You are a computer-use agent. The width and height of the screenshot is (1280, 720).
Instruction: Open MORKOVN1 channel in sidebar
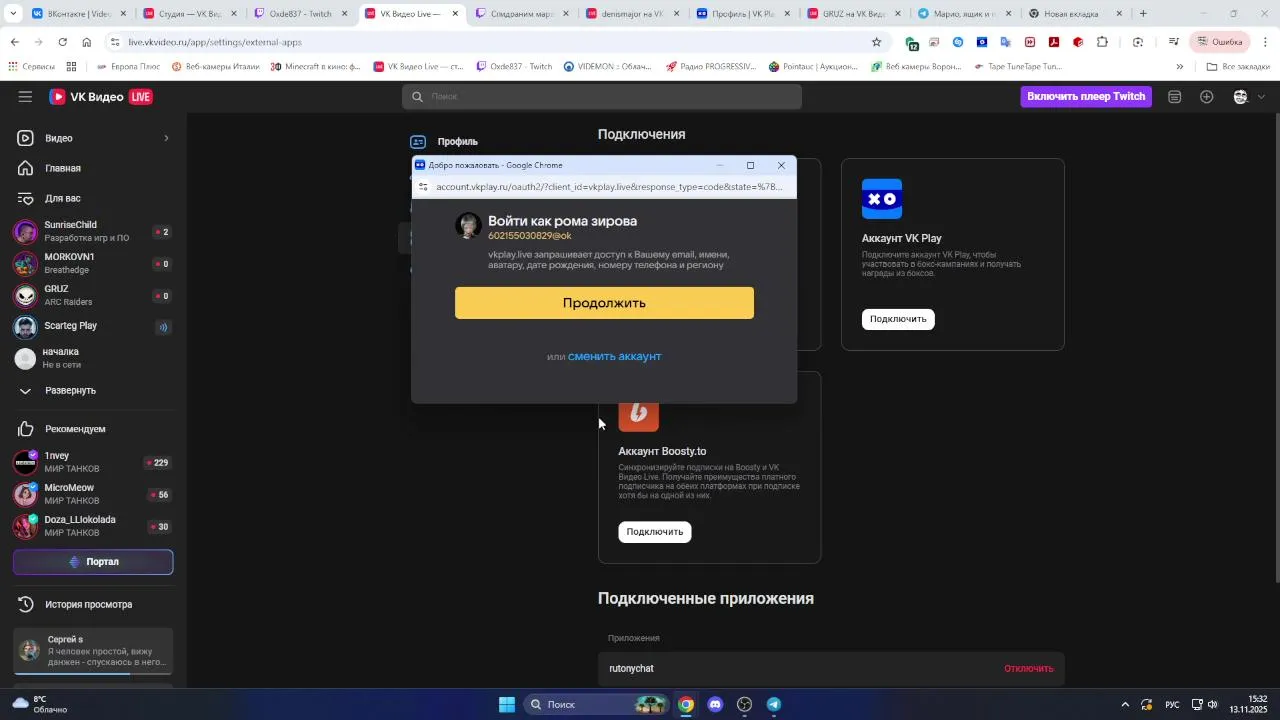point(93,264)
